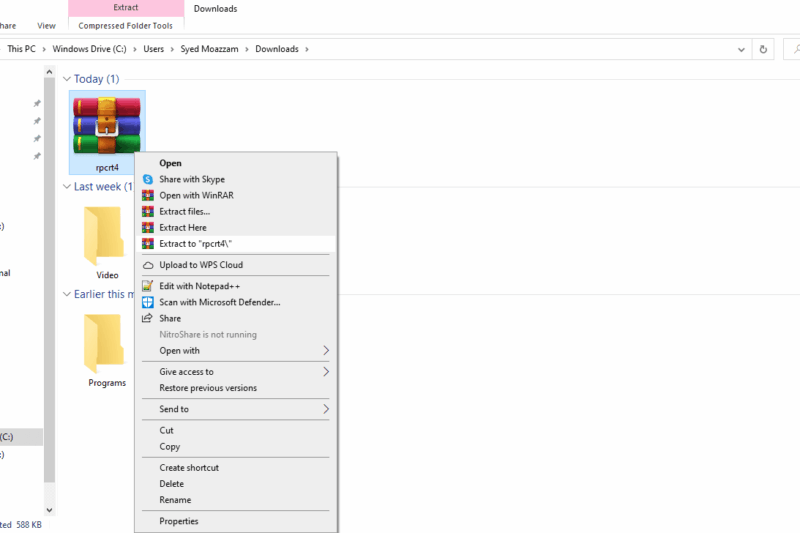Click the first pin icon in navigation pane
This screenshot has height=533, width=800.
[37, 104]
